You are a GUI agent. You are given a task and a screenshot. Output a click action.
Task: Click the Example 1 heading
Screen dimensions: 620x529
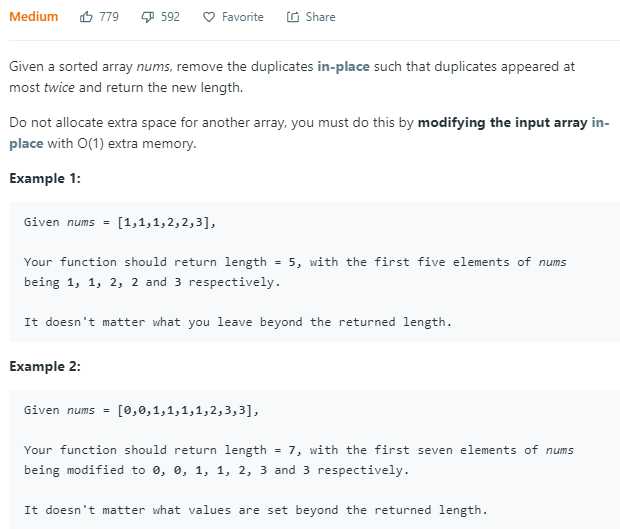[x=45, y=178]
